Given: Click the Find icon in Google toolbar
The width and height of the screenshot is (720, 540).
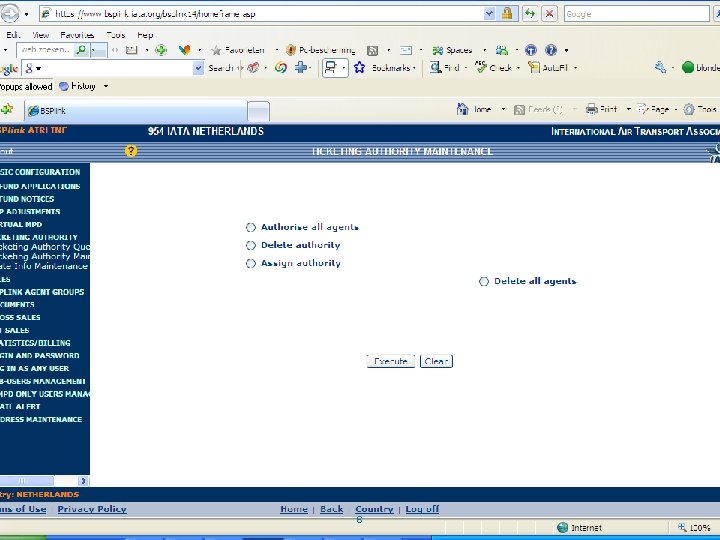Looking at the screenshot, I should (x=435, y=68).
